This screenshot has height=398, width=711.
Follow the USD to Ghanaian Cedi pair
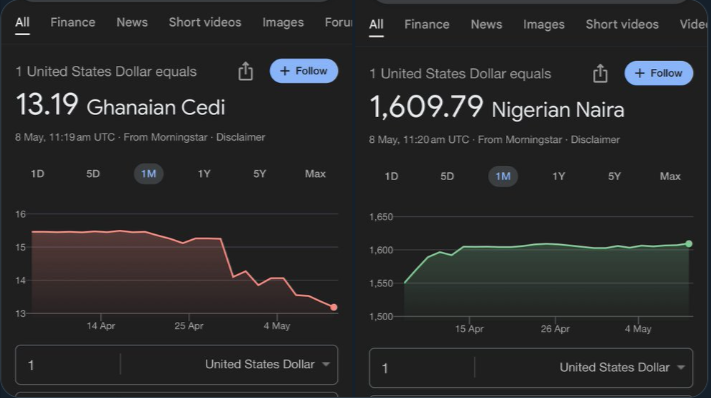(304, 71)
